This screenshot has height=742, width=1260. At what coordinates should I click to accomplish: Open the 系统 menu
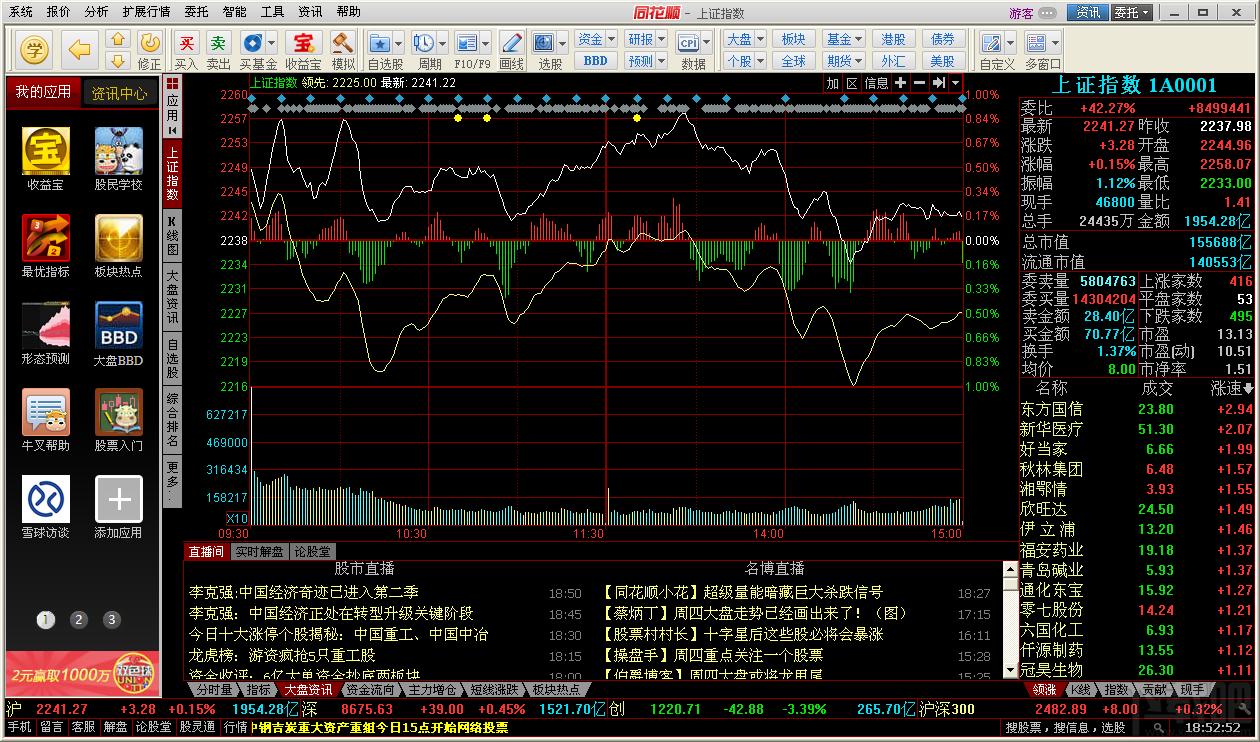tap(21, 12)
